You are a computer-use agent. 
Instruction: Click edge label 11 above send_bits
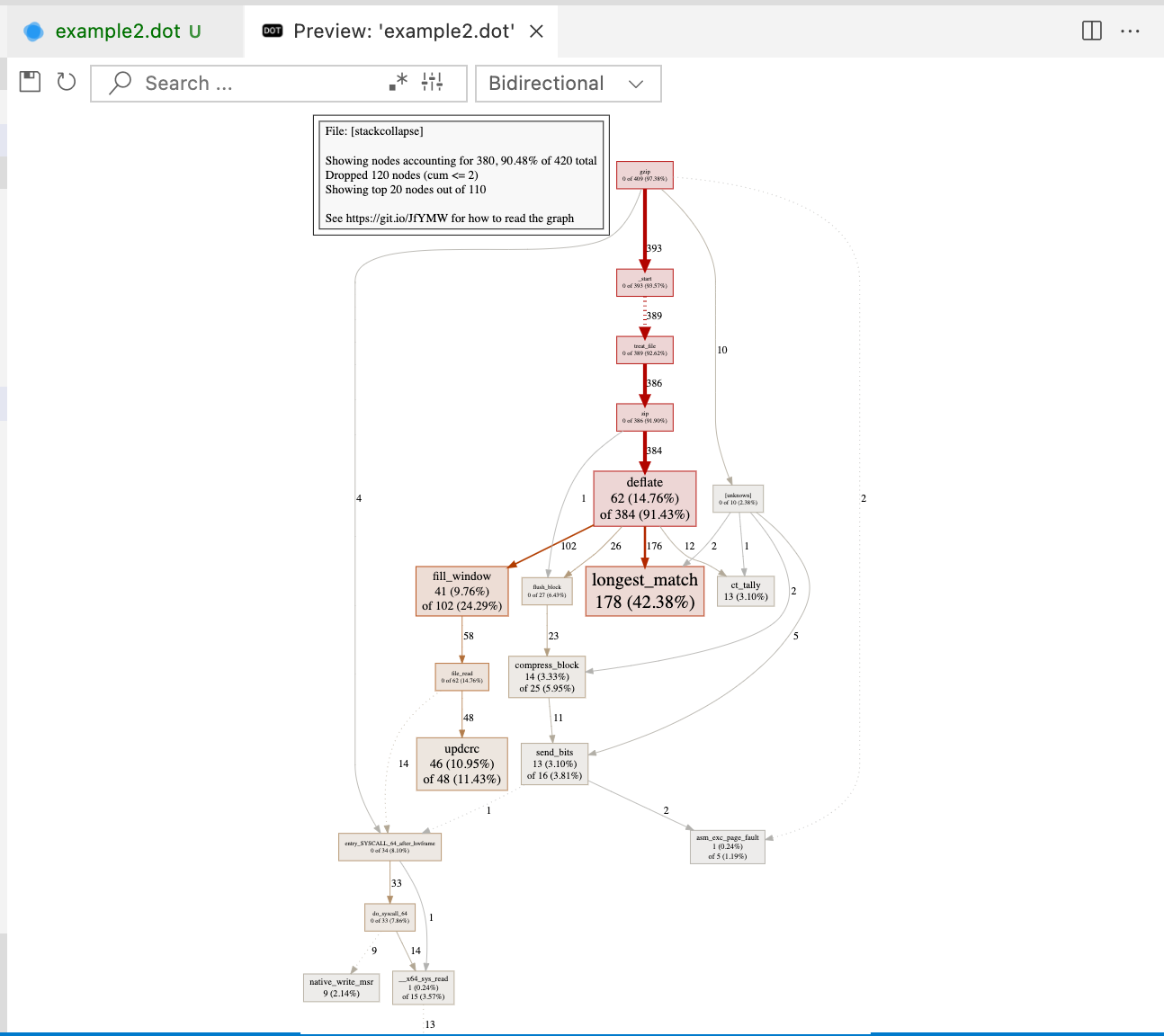[559, 718]
